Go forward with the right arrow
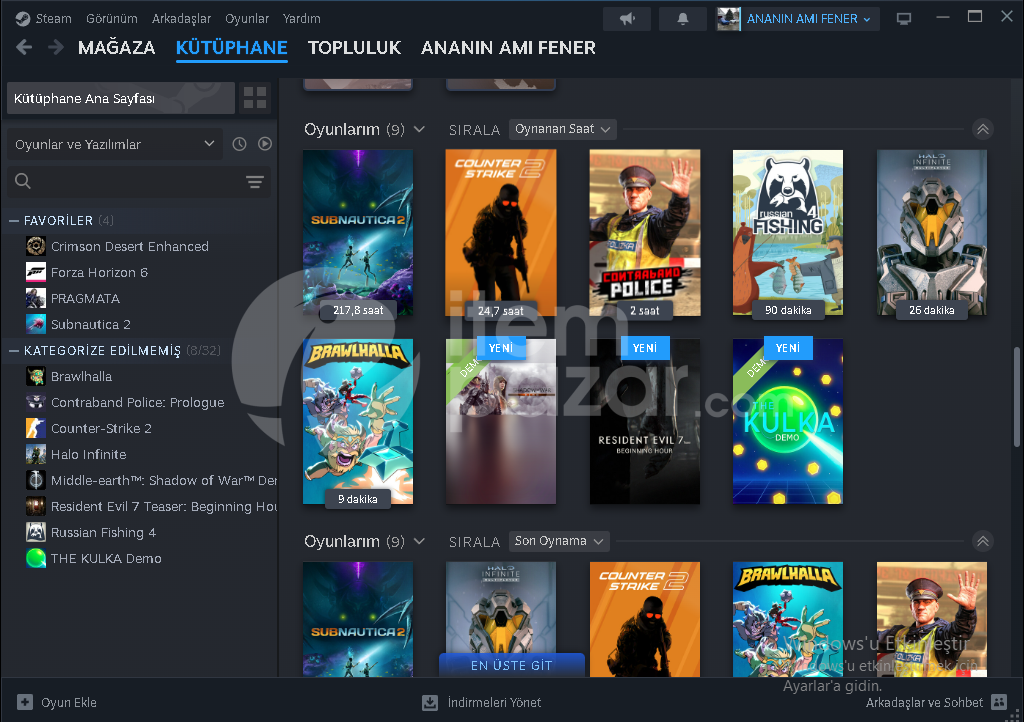Image resolution: width=1024 pixels, height=722 pixels. [56, 47]
